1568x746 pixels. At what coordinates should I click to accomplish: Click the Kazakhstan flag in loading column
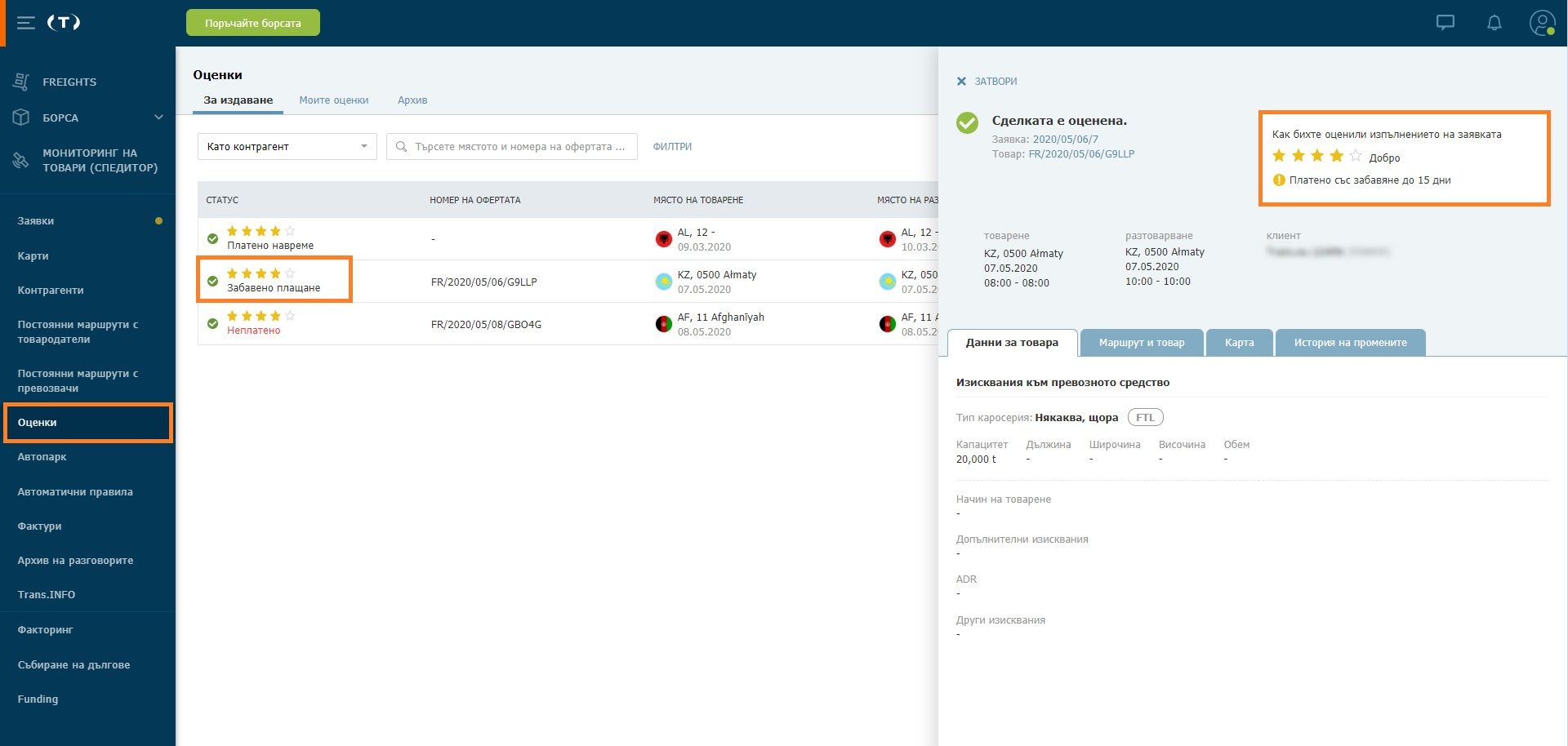664,282
